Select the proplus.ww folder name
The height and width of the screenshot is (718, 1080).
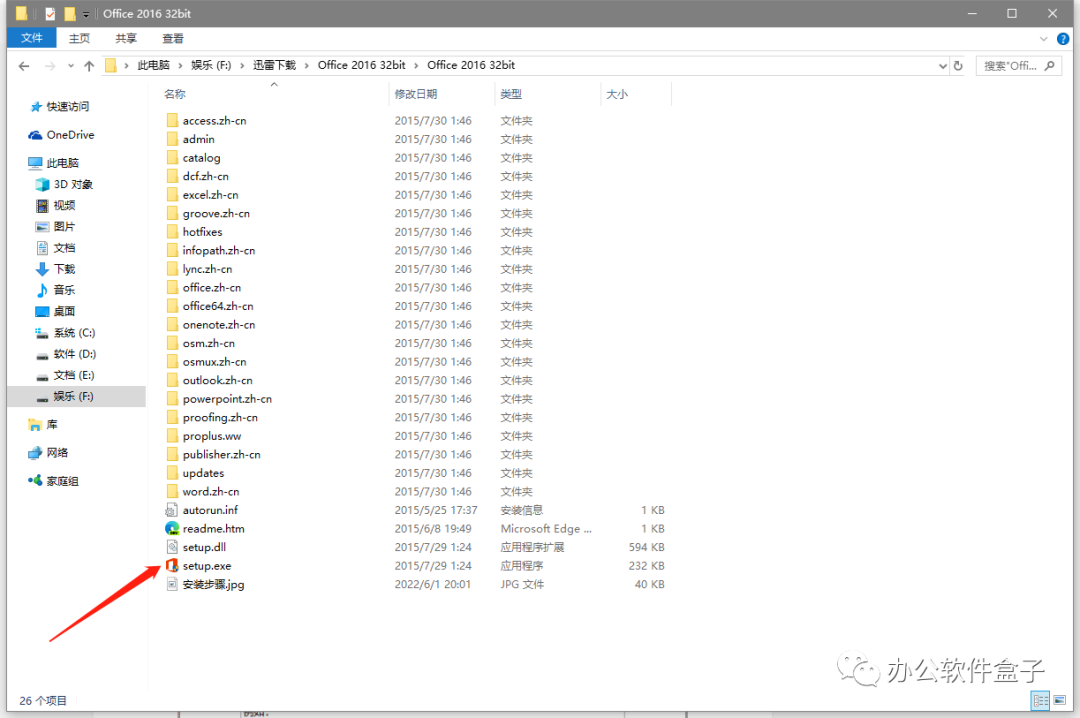[211, 436]
